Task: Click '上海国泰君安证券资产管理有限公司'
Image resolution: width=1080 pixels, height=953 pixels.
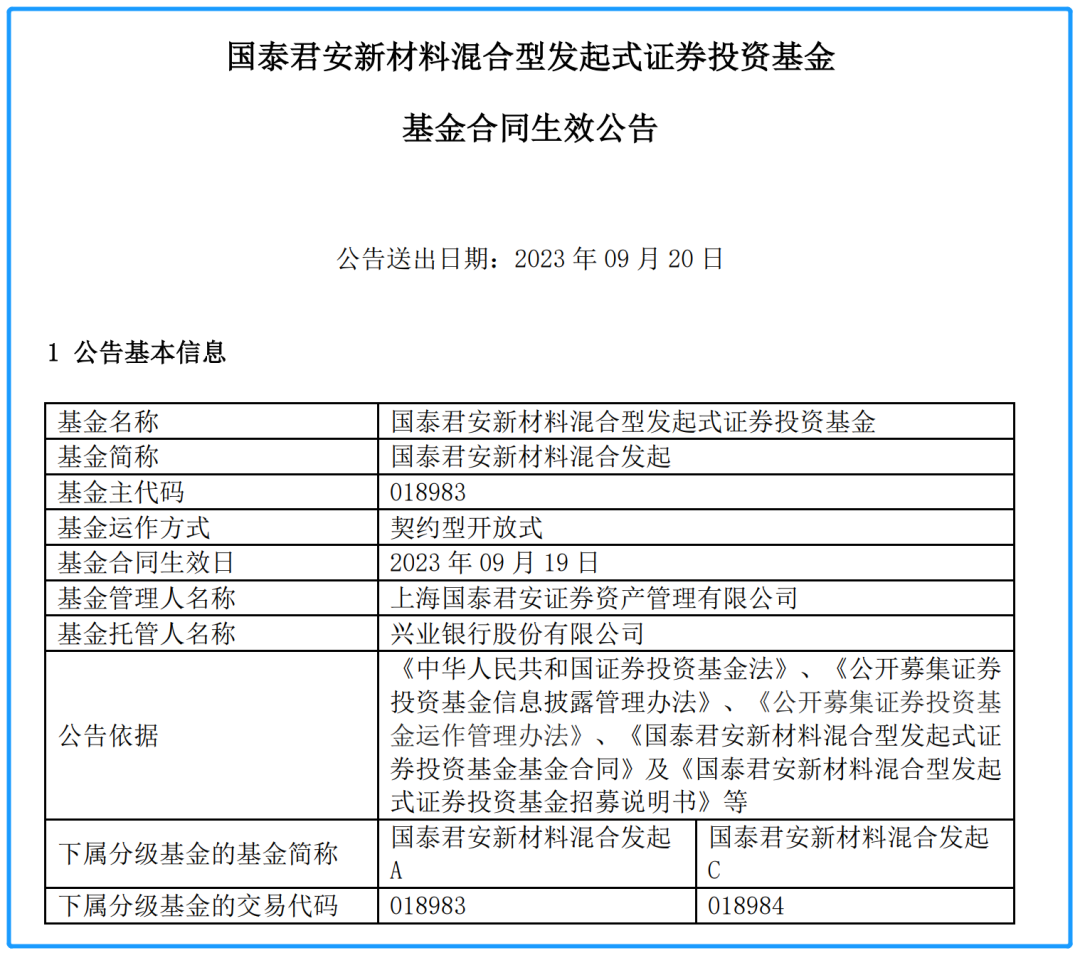Action: pos(594,598)
